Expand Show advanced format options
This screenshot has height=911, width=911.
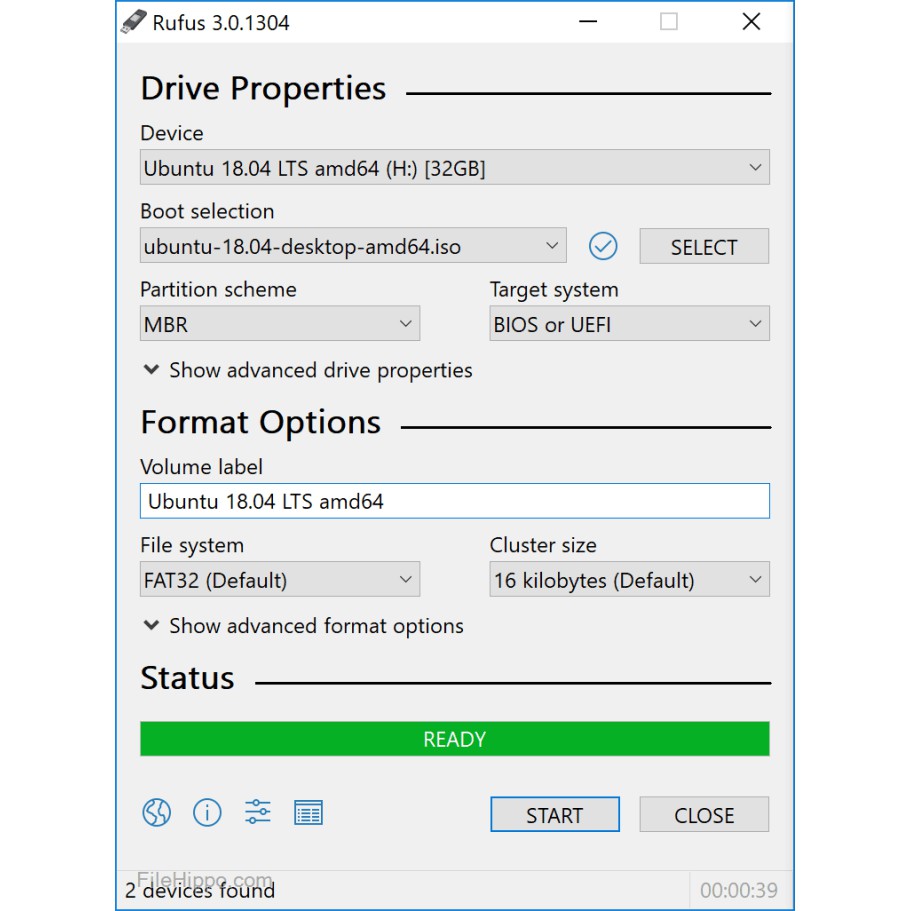303,626
